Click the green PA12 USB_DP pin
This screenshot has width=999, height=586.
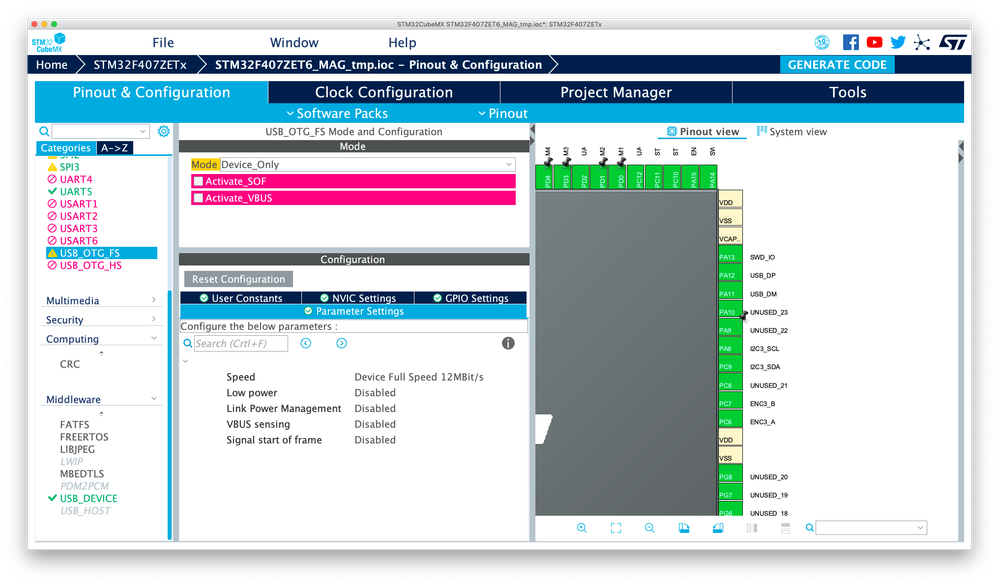point(729,275)
